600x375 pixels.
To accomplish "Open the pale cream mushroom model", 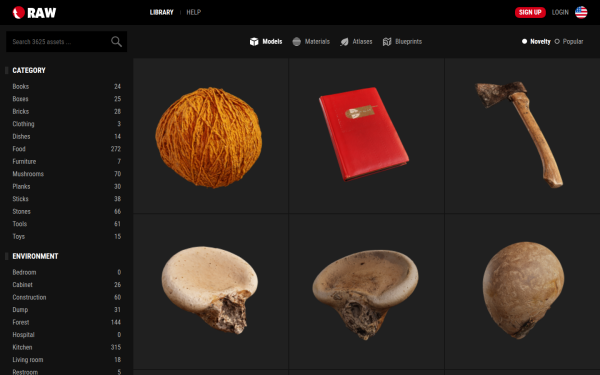I will click(x=210, y=292).
